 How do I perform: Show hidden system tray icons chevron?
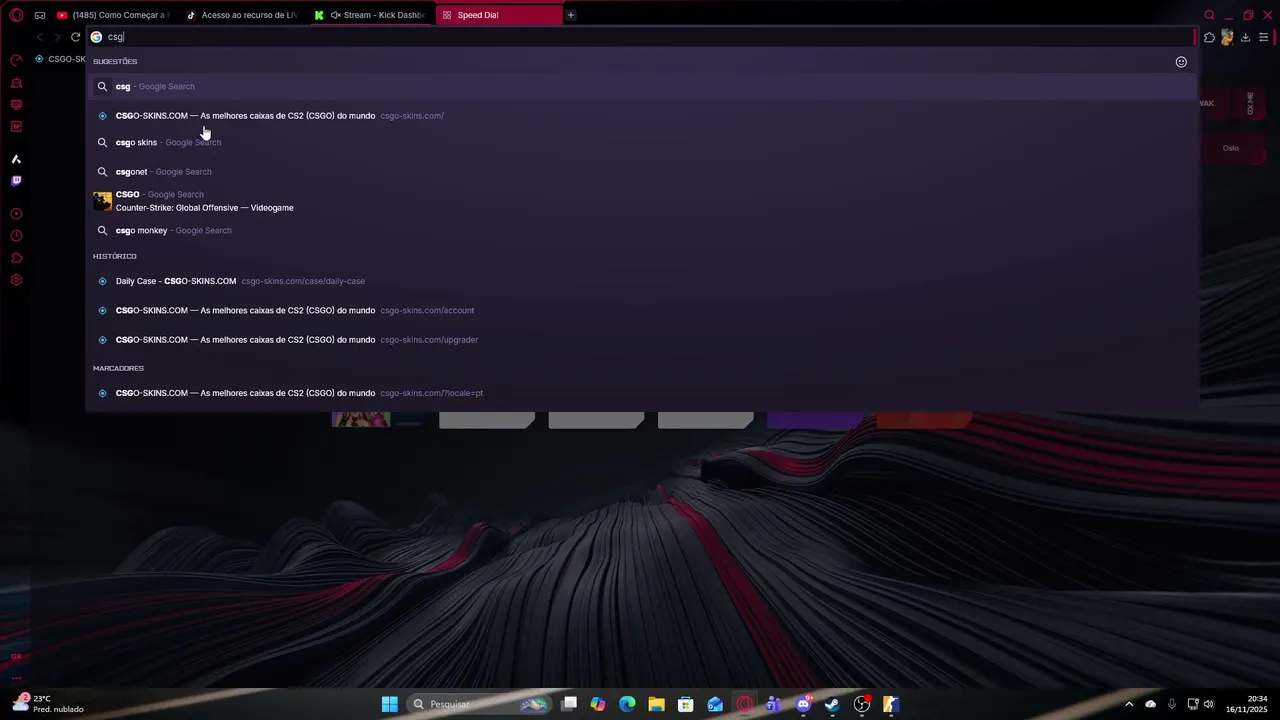point(1129,704)
